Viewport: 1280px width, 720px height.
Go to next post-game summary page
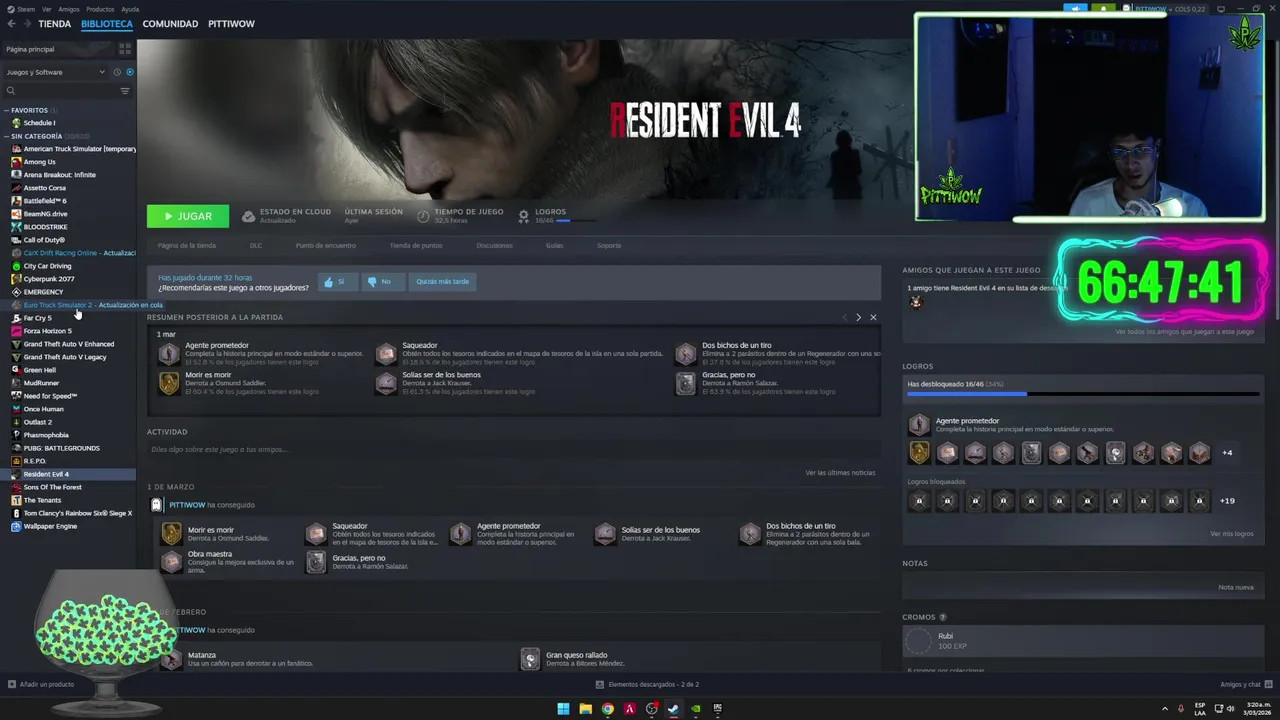[858, 317]
